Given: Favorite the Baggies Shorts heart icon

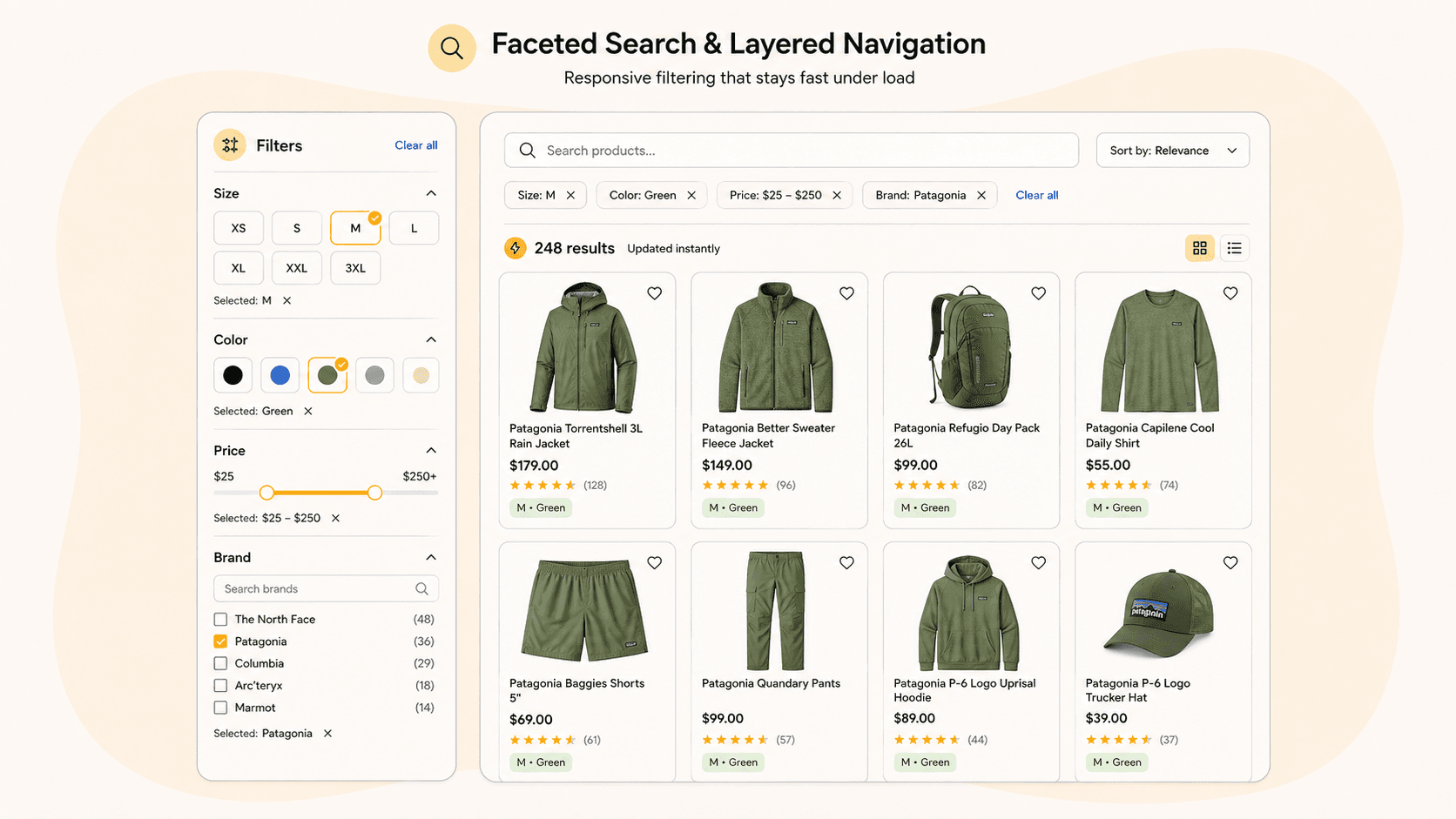Looking at the screenshot, I should coord(654,563).
